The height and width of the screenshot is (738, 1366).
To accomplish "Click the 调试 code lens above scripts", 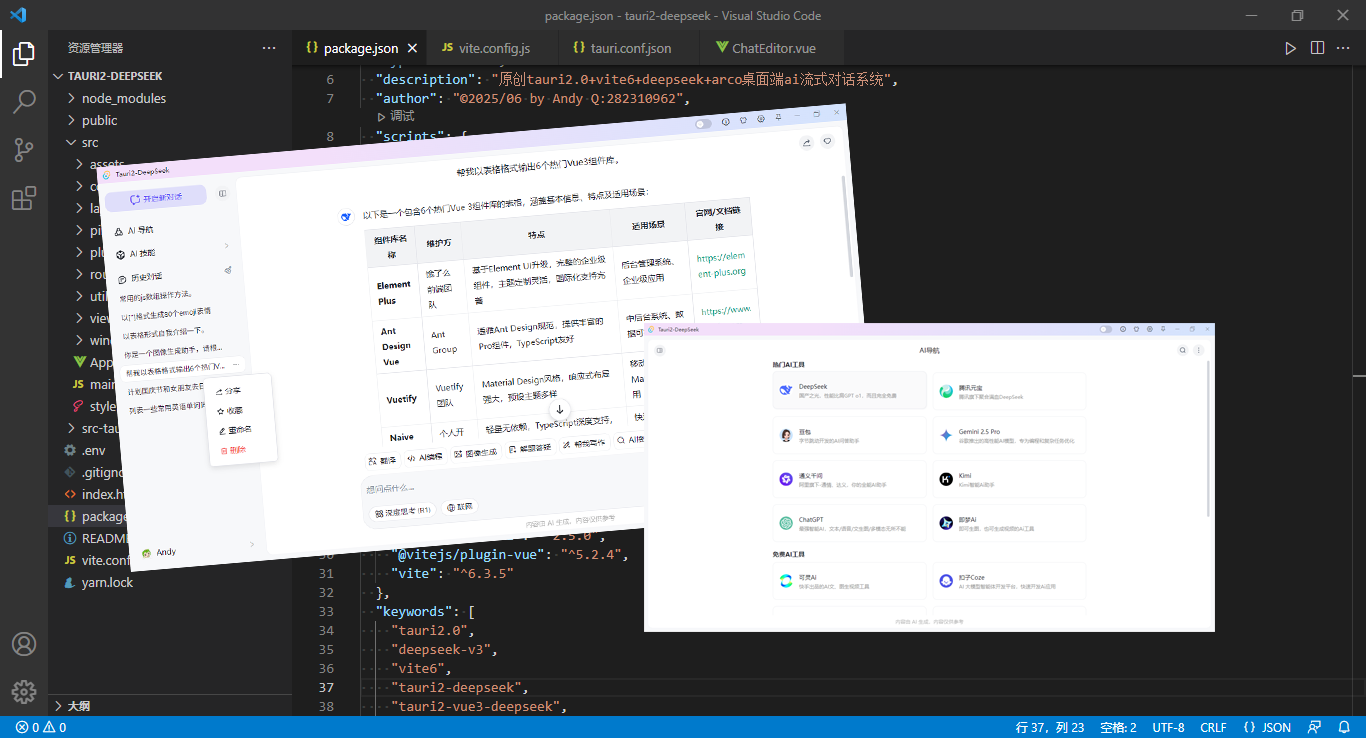I will point(395,116).
